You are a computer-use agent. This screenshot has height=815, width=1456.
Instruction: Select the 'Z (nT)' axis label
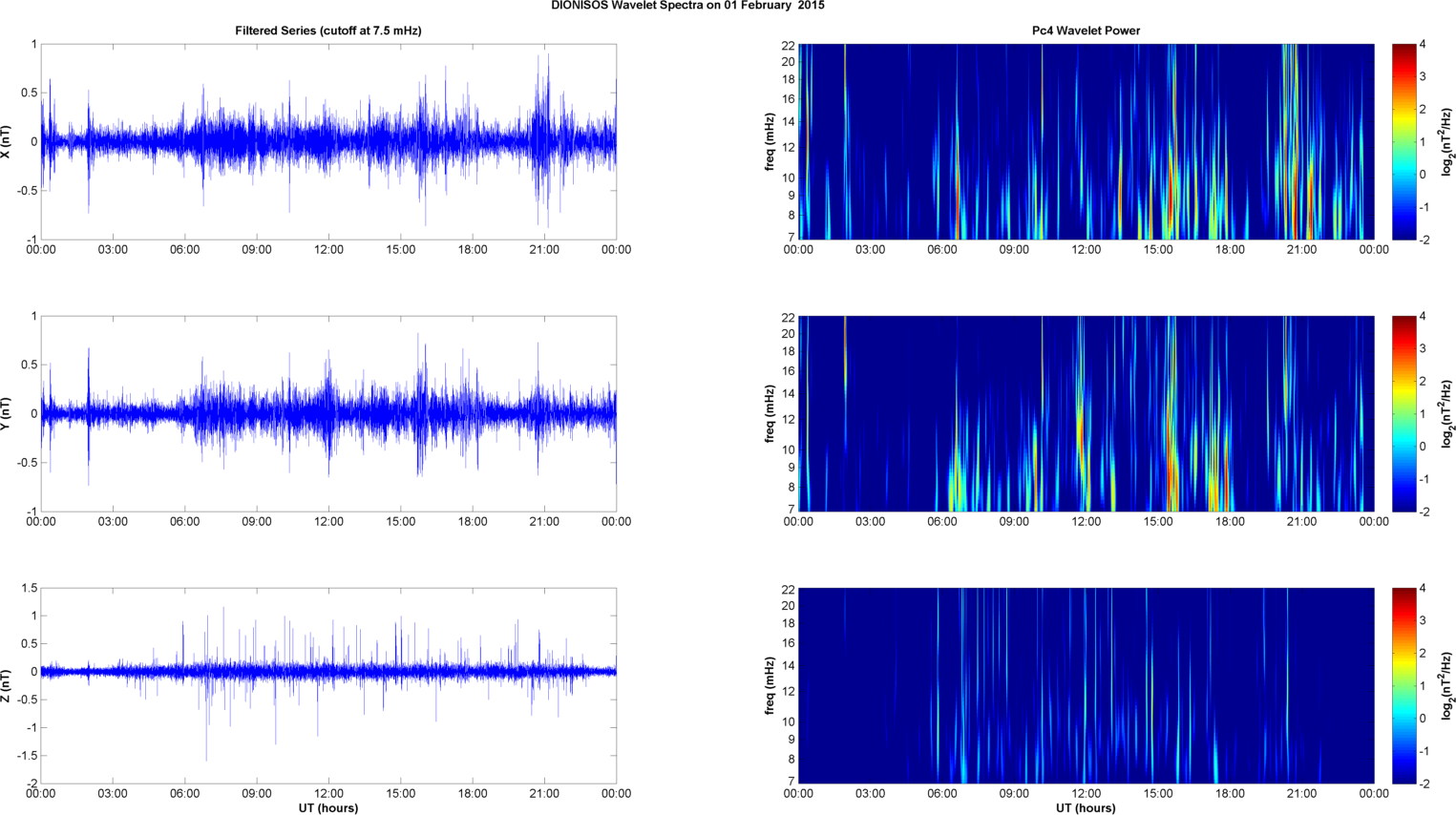(7, 685)
